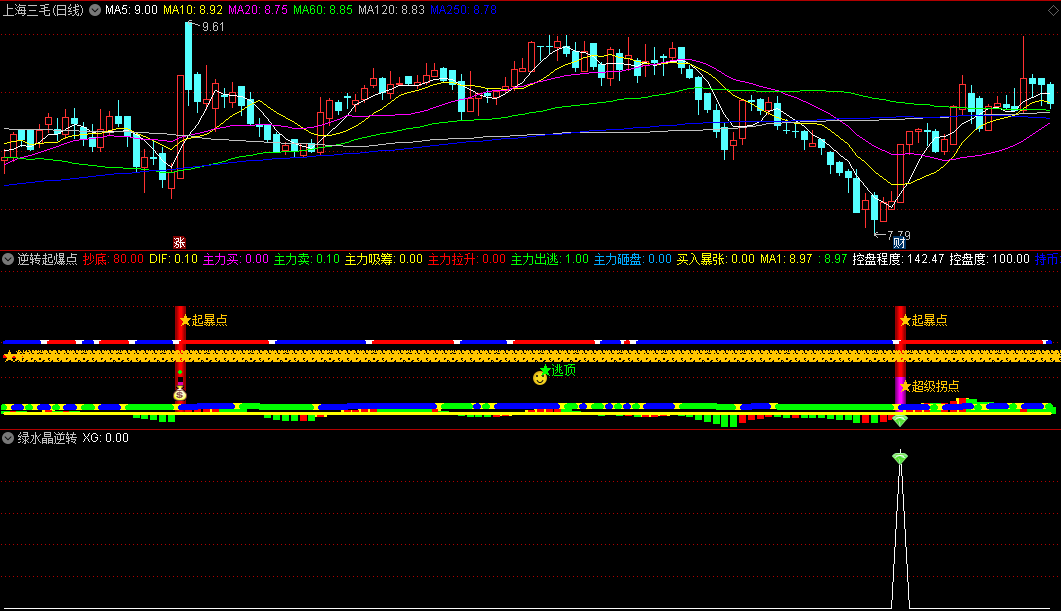This screenshot has width=1061, height=611.
Task: Expand the 逆转起爆点 indicator panel menu
Action: (x=8, y=259)
